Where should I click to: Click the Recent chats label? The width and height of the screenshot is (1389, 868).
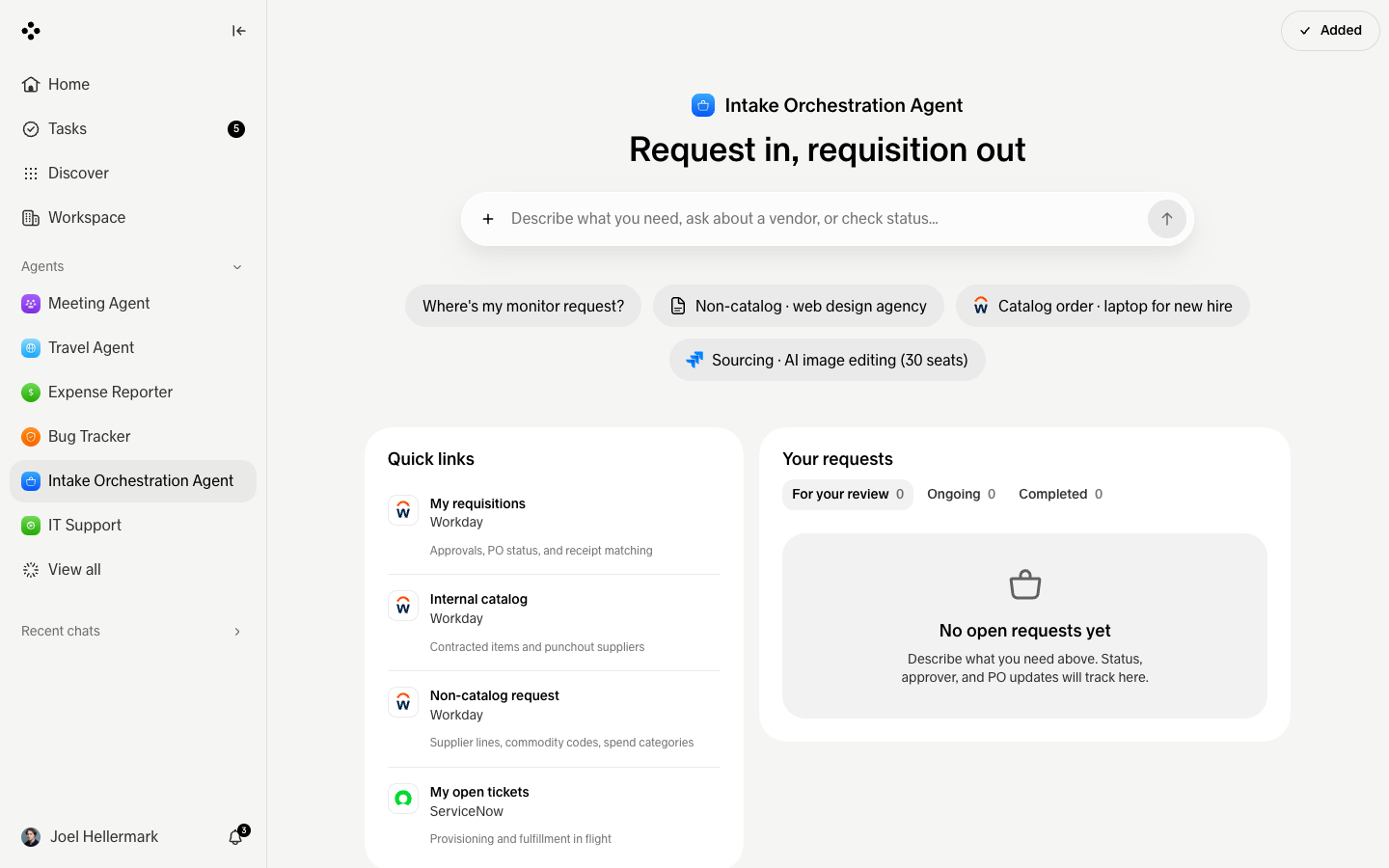click(x=61, y=632)
